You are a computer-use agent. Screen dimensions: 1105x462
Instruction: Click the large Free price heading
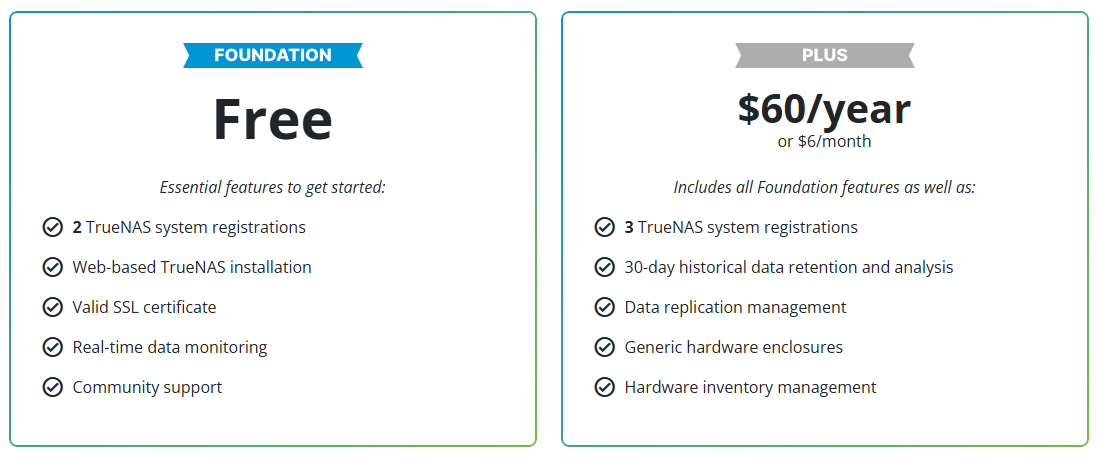point(273,119)
